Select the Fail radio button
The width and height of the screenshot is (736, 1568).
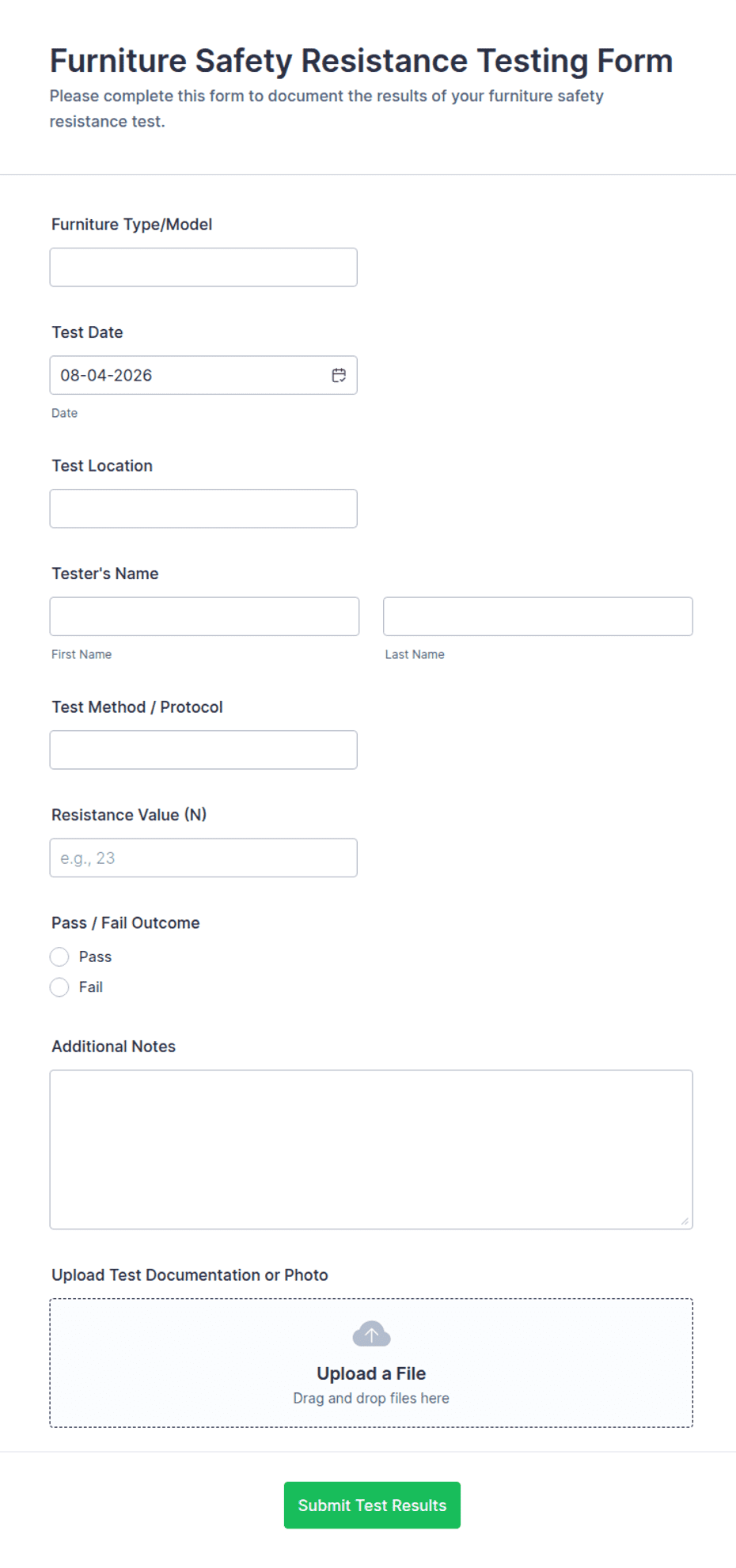click(59, 987)
